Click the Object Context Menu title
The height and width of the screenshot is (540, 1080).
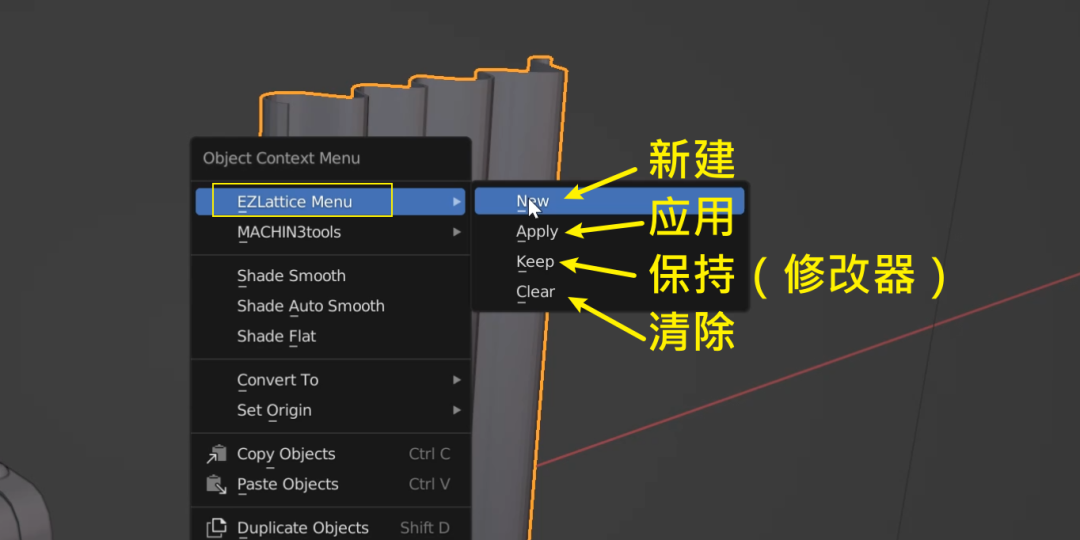(x=281, y=158)
